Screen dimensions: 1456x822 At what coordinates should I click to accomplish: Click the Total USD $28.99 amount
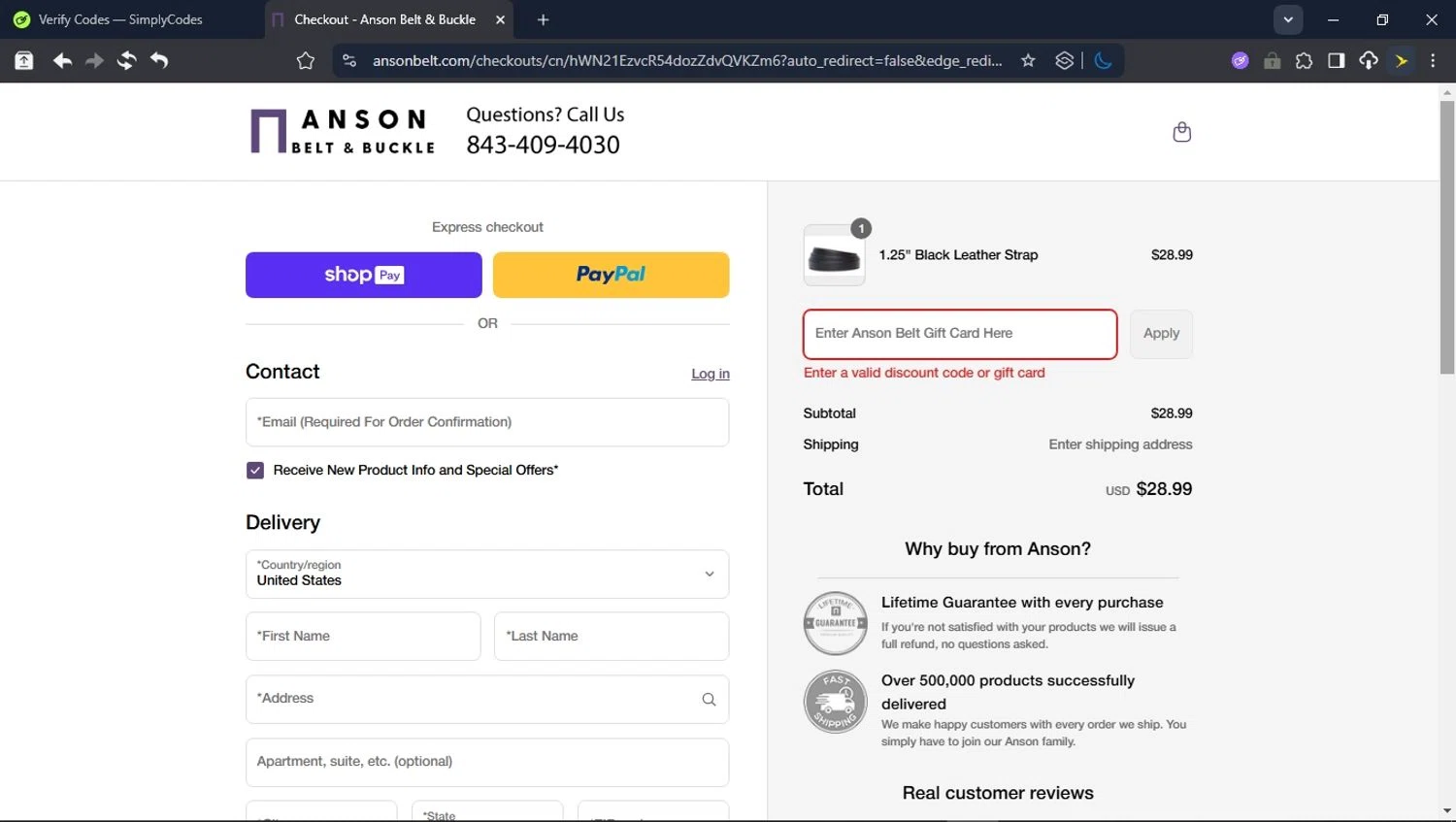coord(1149,489)
